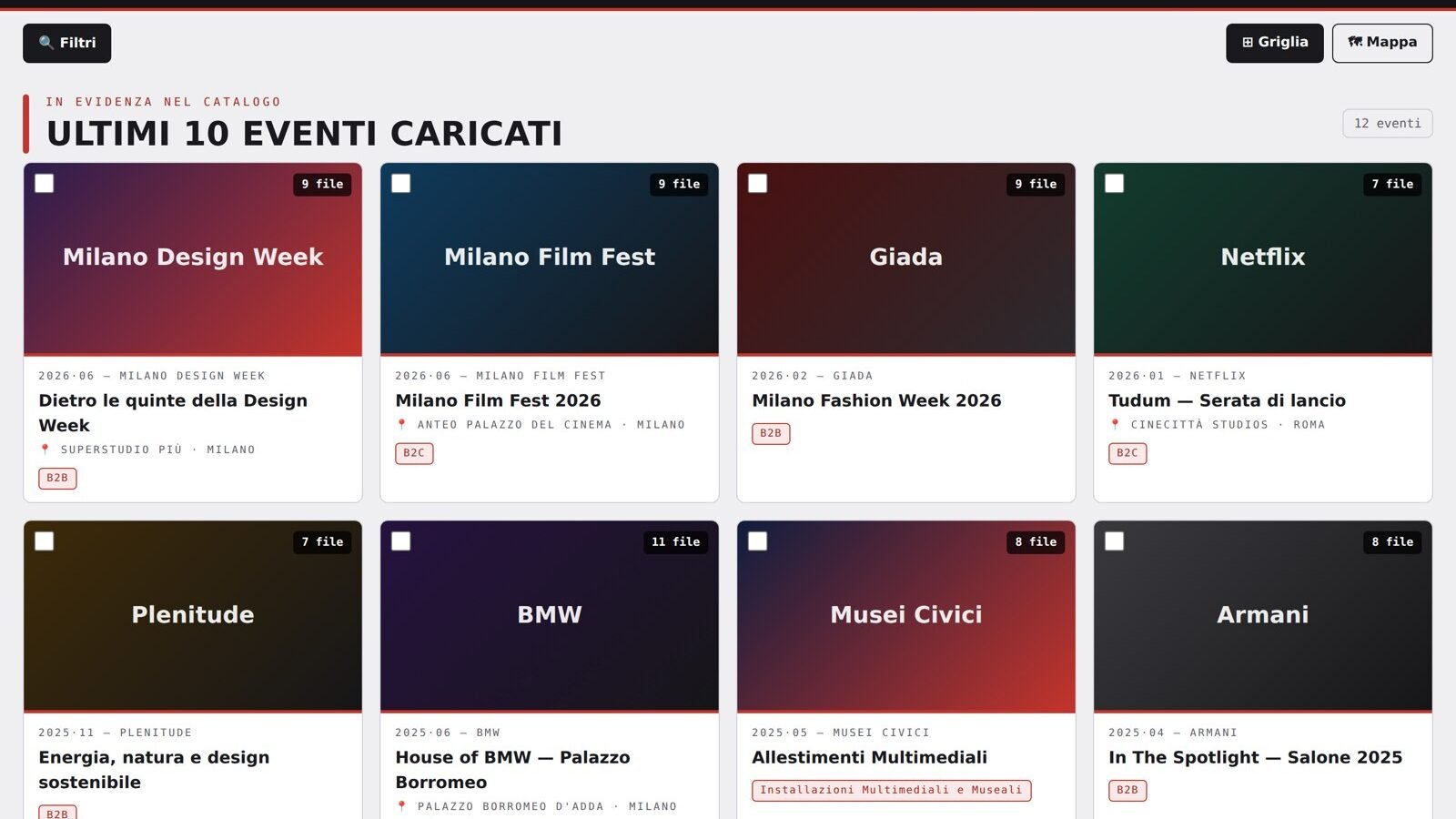This screenshot has width=1456, height=819.
Task: Click the B2B tag on Milano Fashion Week card
Action: (x=771, y=433)
